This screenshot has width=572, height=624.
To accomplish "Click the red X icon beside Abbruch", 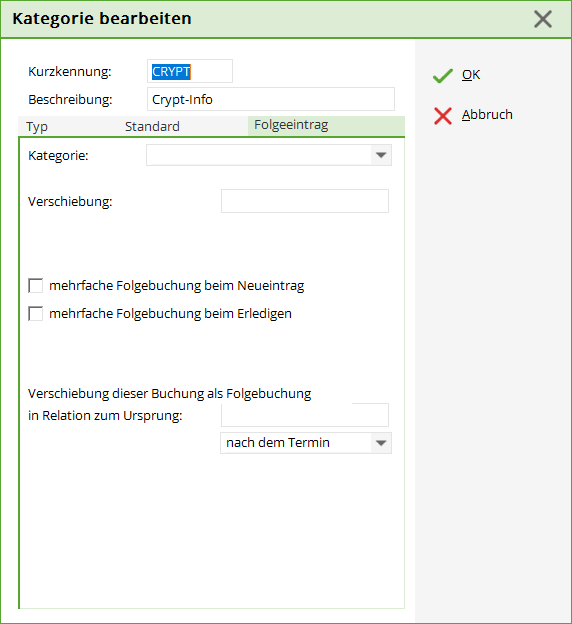I will [x=443, y=116].
